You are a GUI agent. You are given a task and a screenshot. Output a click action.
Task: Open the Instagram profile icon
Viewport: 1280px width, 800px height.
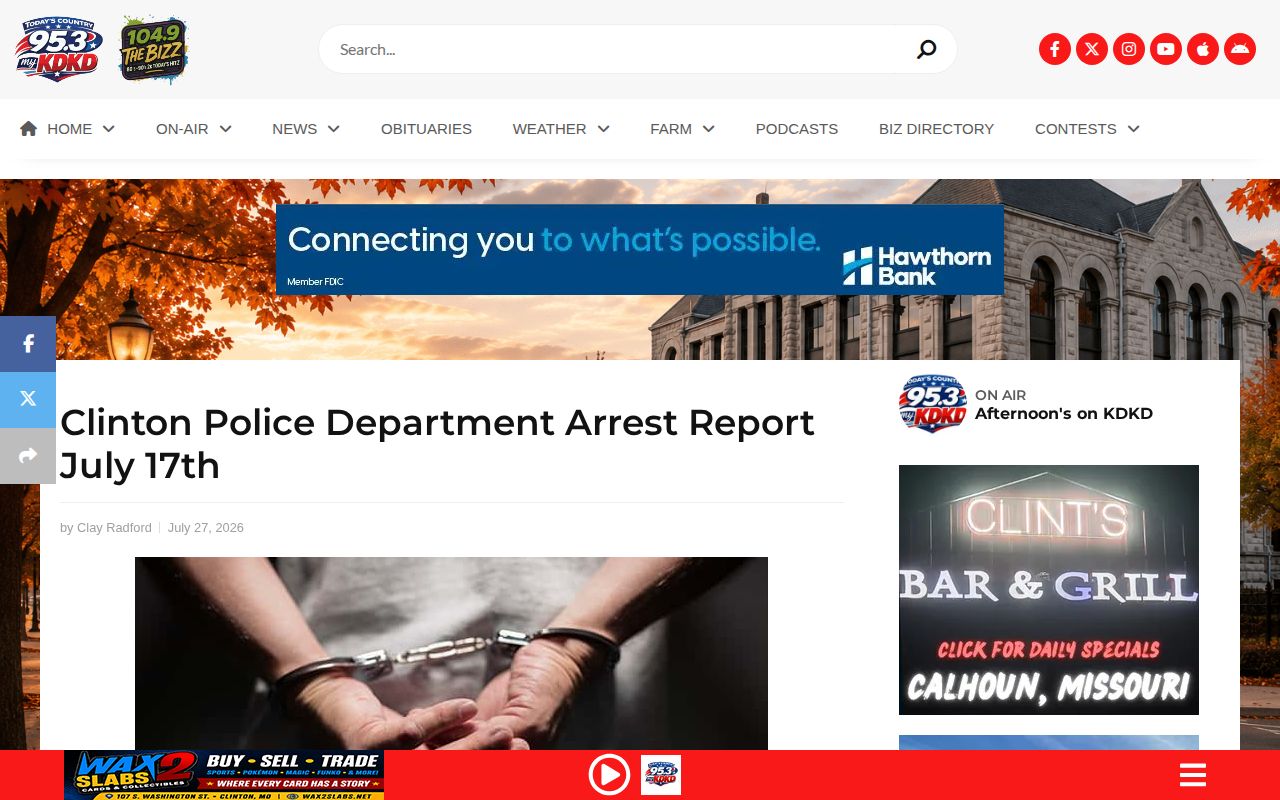[1129, 49]
